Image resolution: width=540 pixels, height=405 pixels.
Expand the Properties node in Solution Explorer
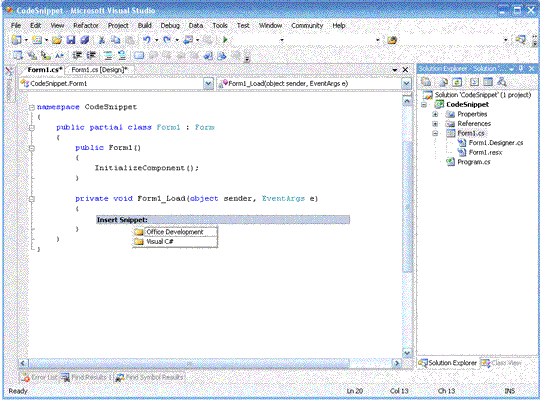[435, 114]
